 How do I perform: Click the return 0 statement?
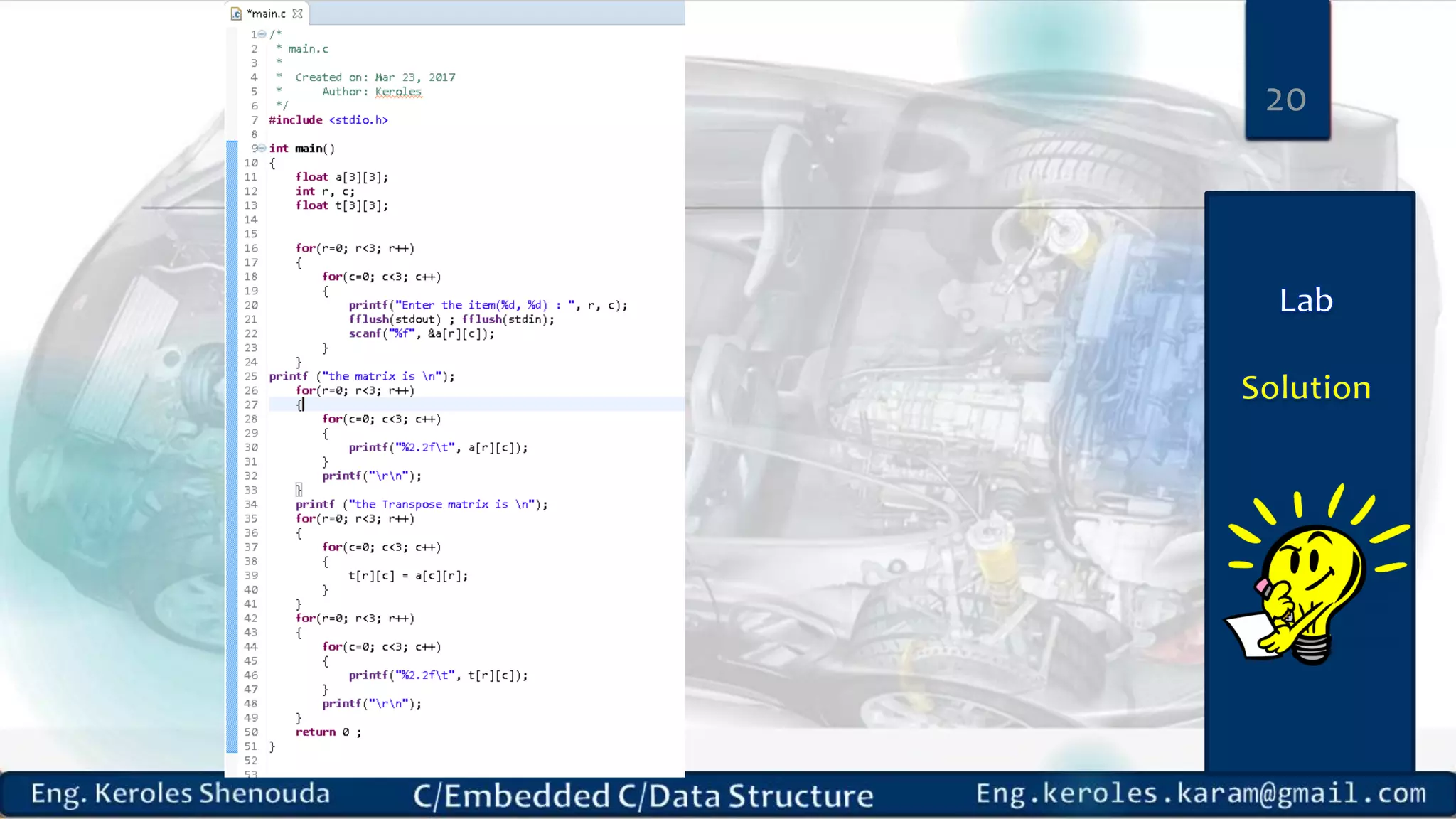328,732
